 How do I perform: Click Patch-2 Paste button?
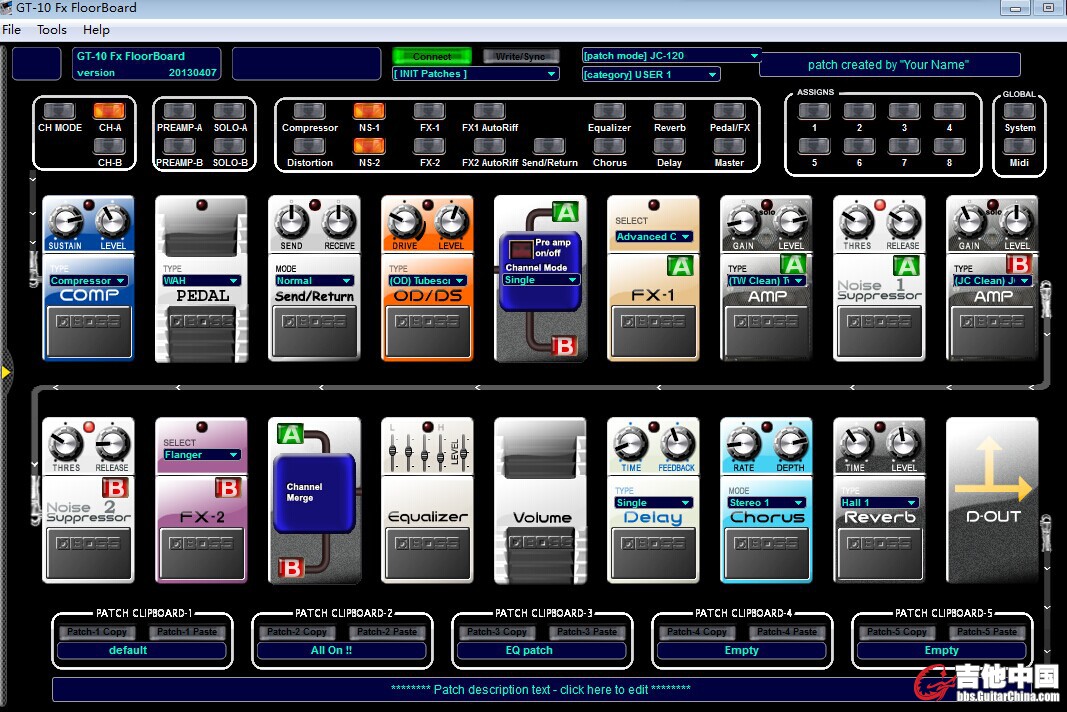point(387,632)
